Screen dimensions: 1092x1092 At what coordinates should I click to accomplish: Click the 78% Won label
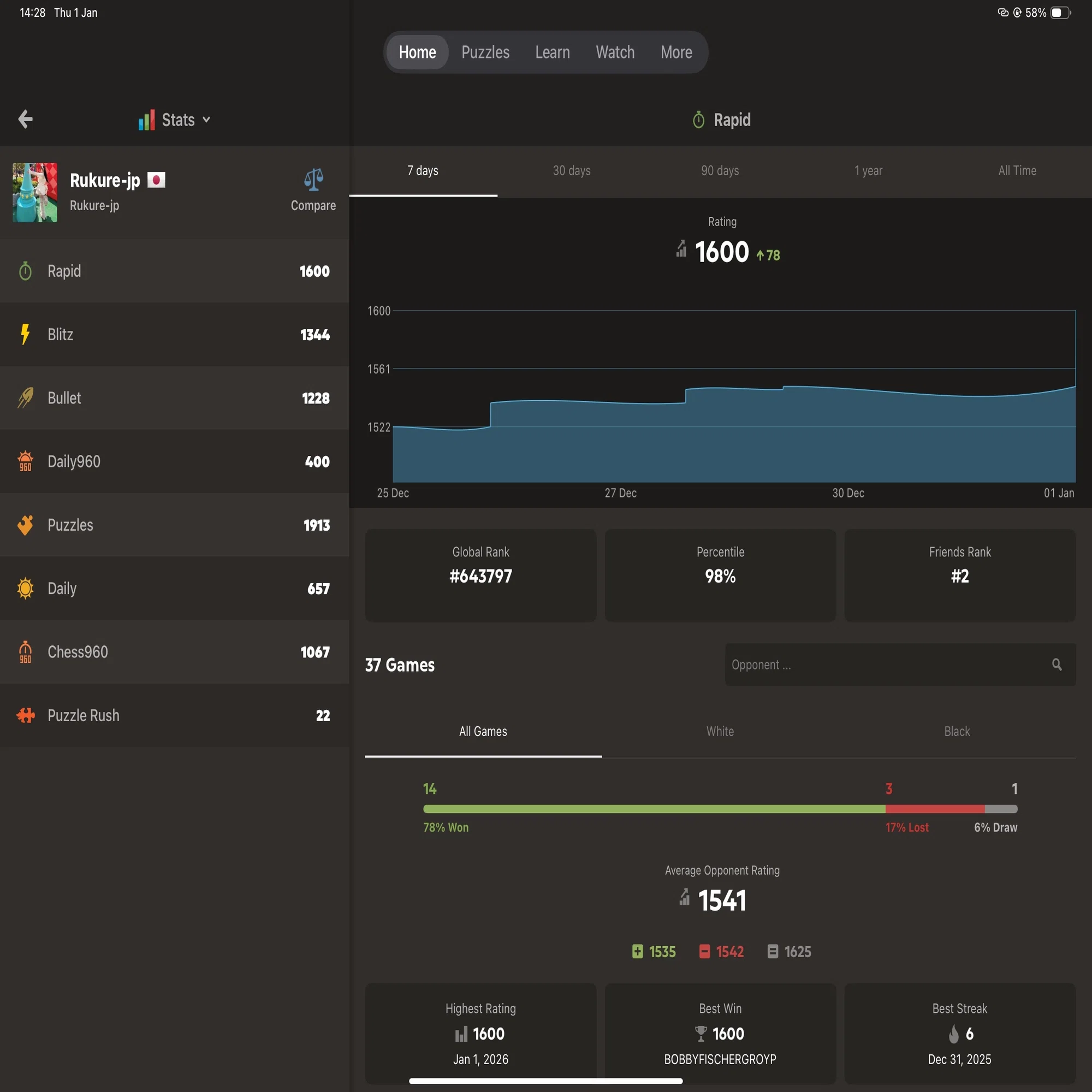pos(446,828)
